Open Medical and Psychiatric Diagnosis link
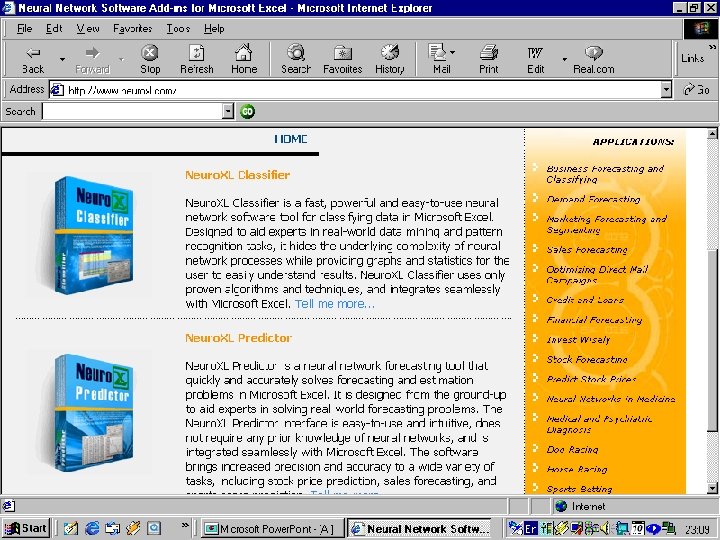The image size is (720, 540). (599, 424)
